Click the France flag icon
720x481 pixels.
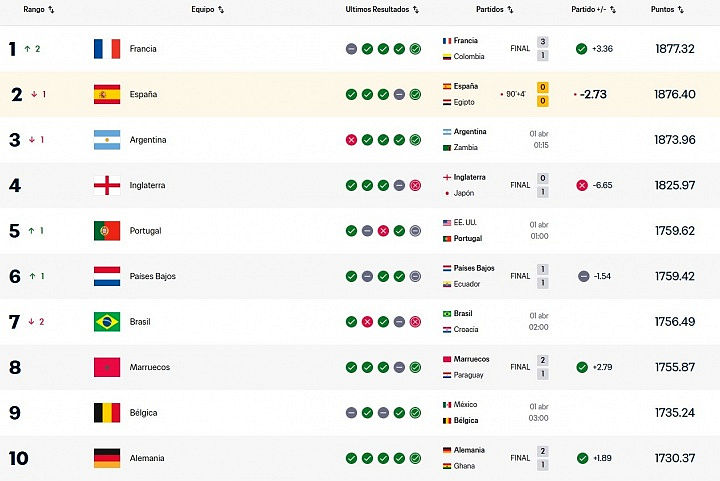point(106,49)
